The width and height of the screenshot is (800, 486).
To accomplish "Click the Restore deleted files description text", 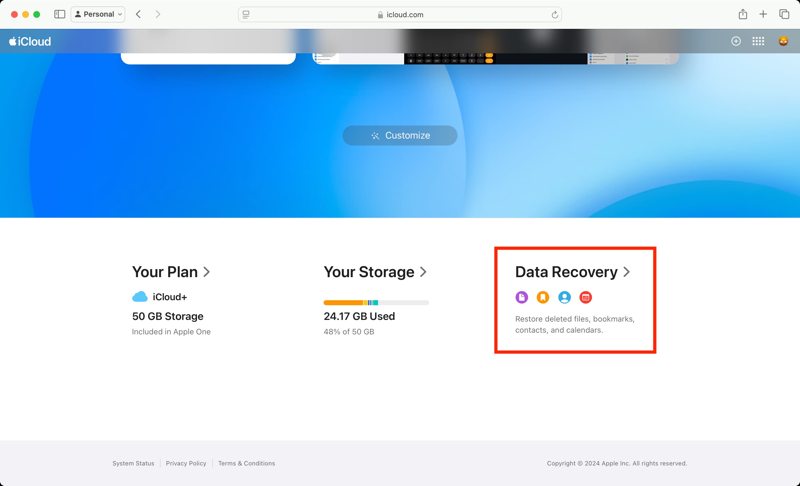I will (574, 324).
